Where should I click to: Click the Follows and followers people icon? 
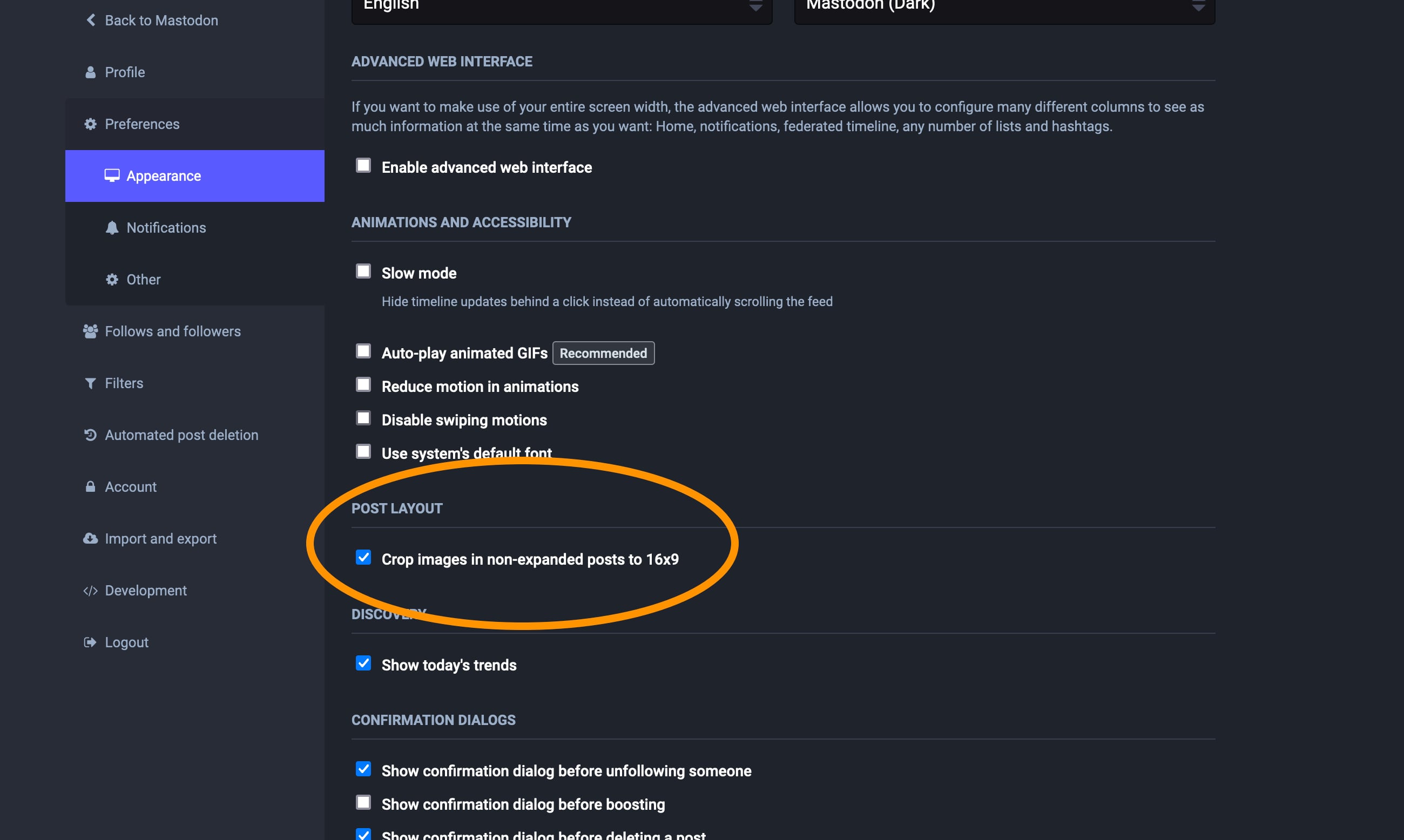91,331
